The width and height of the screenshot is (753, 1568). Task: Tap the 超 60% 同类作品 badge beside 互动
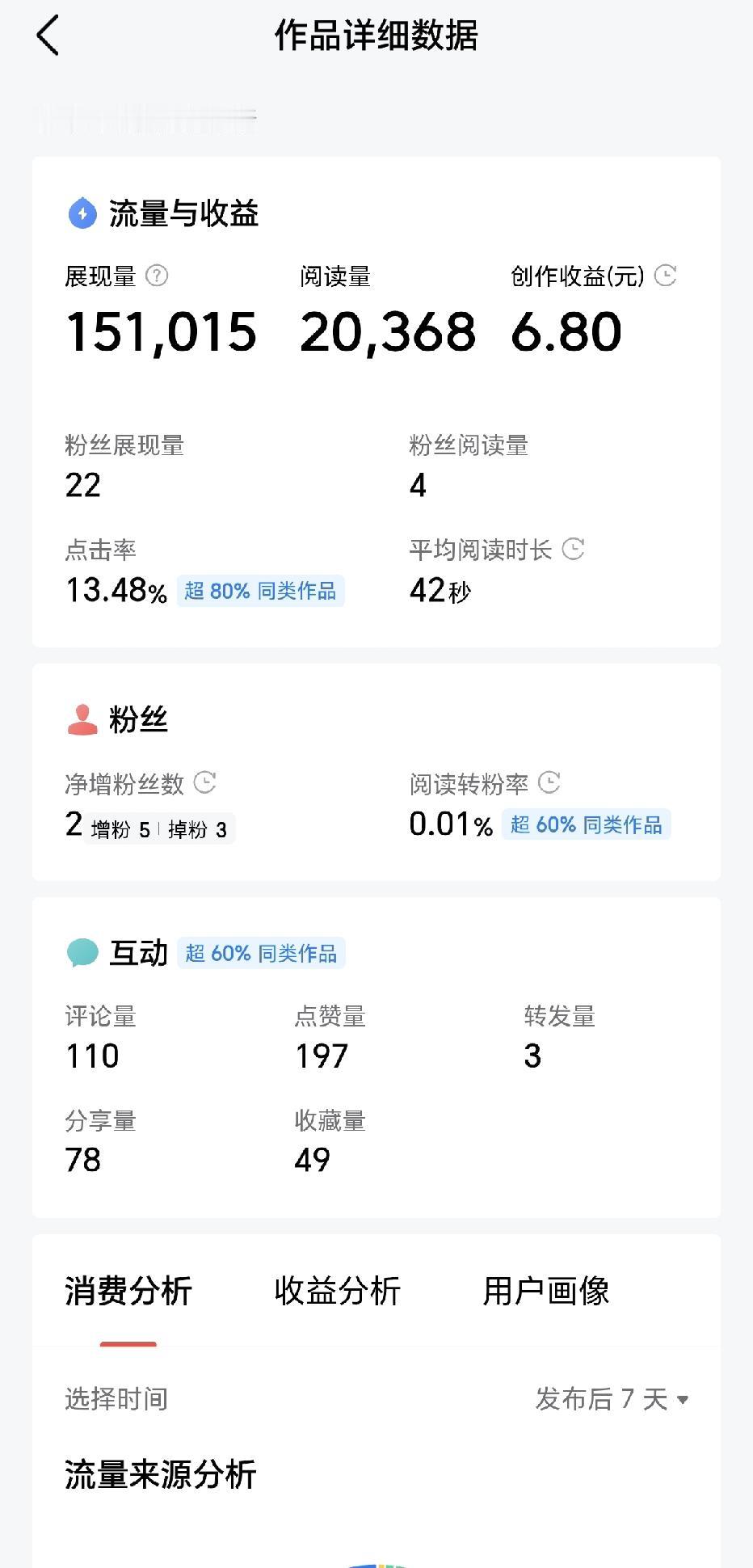261,953
